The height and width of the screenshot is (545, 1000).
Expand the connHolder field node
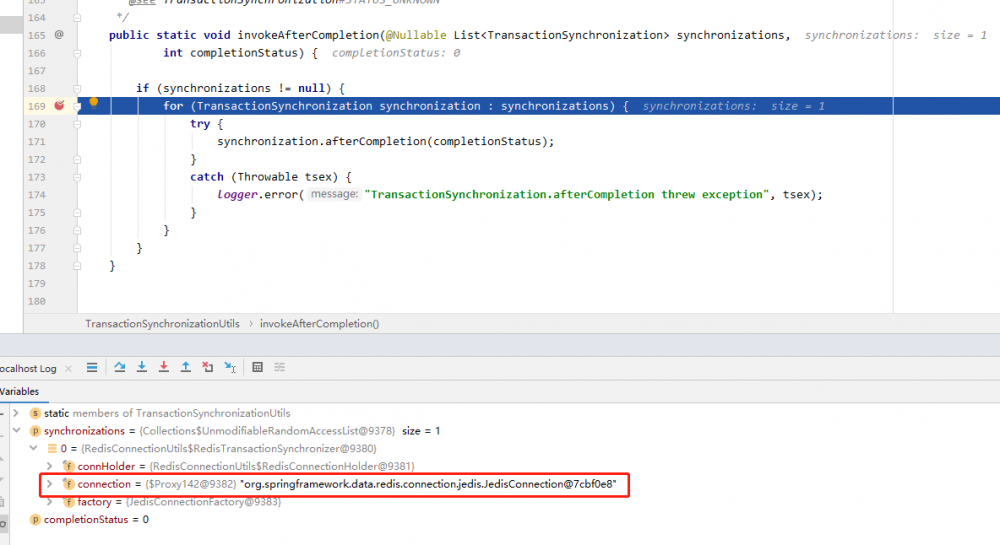(50, 467)
